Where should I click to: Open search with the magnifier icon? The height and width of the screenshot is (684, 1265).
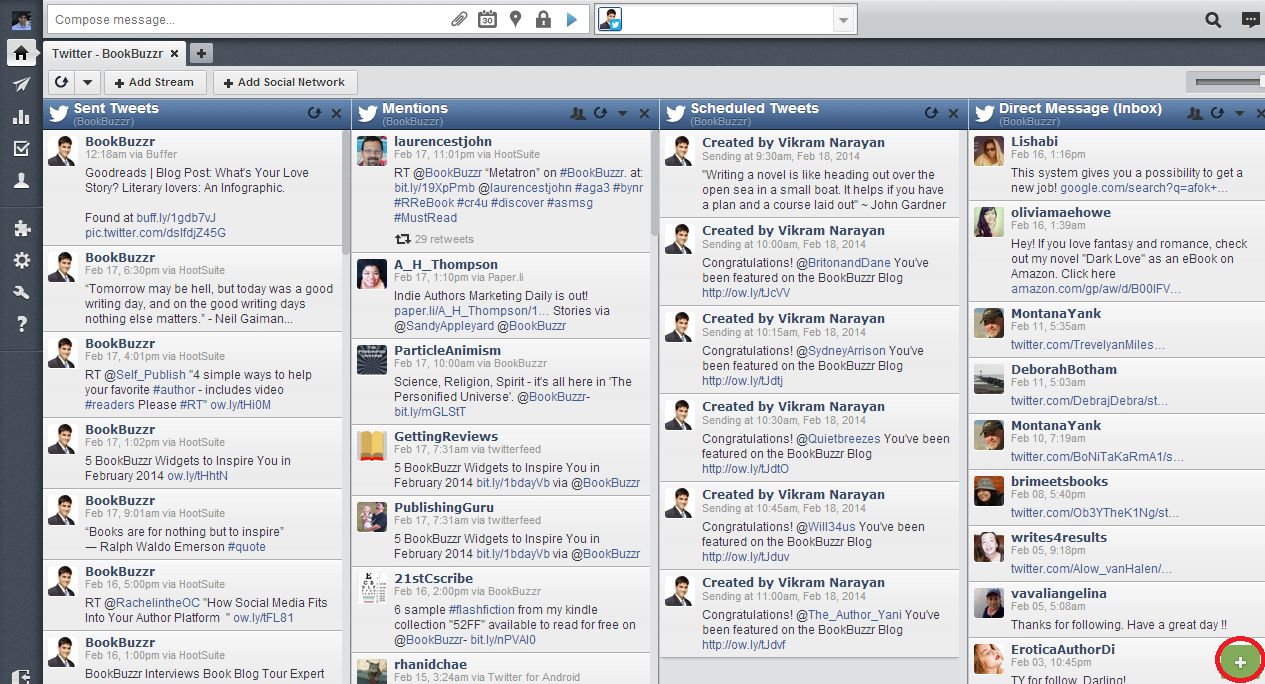(x=1213, y=19)
